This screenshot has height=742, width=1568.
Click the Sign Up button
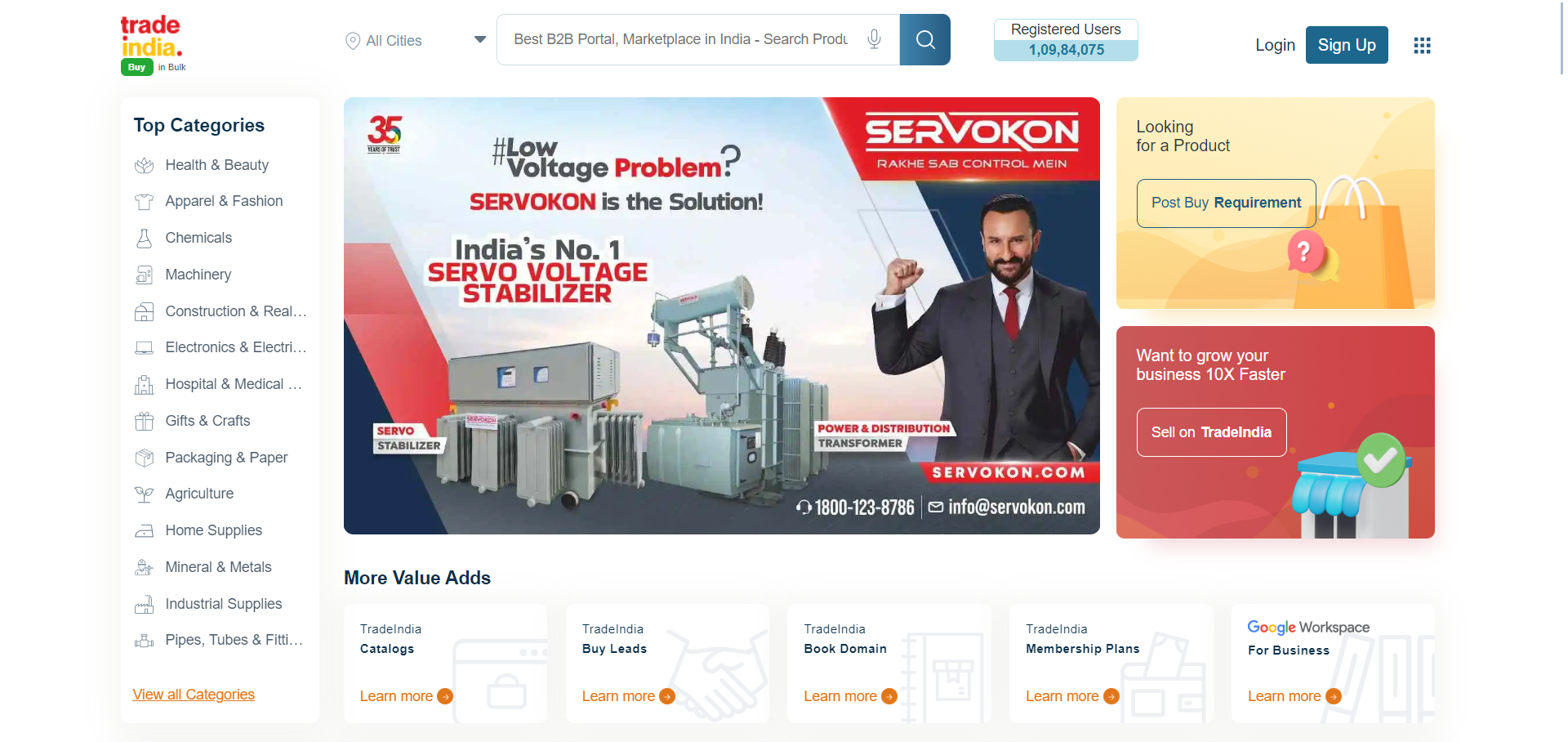point(1347,45)
